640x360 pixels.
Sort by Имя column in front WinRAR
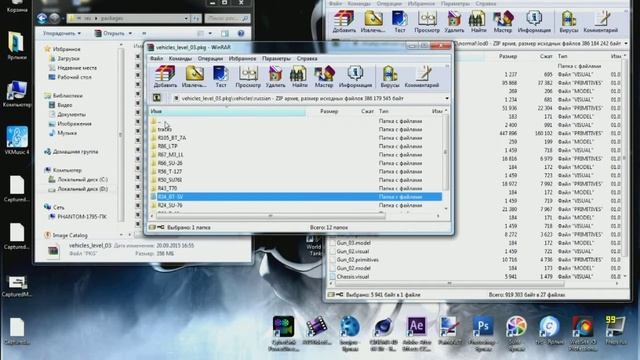(x=227, y=111)
